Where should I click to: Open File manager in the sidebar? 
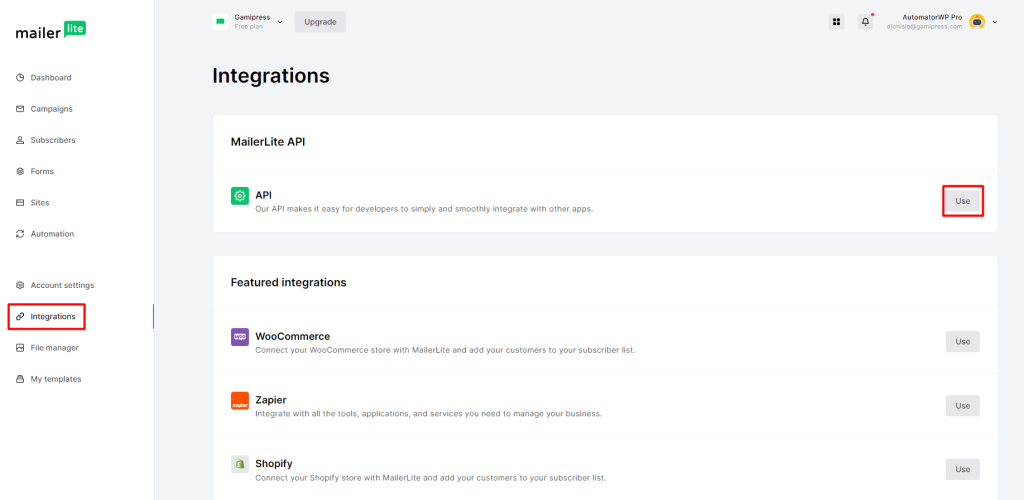[x=54, y=348]
